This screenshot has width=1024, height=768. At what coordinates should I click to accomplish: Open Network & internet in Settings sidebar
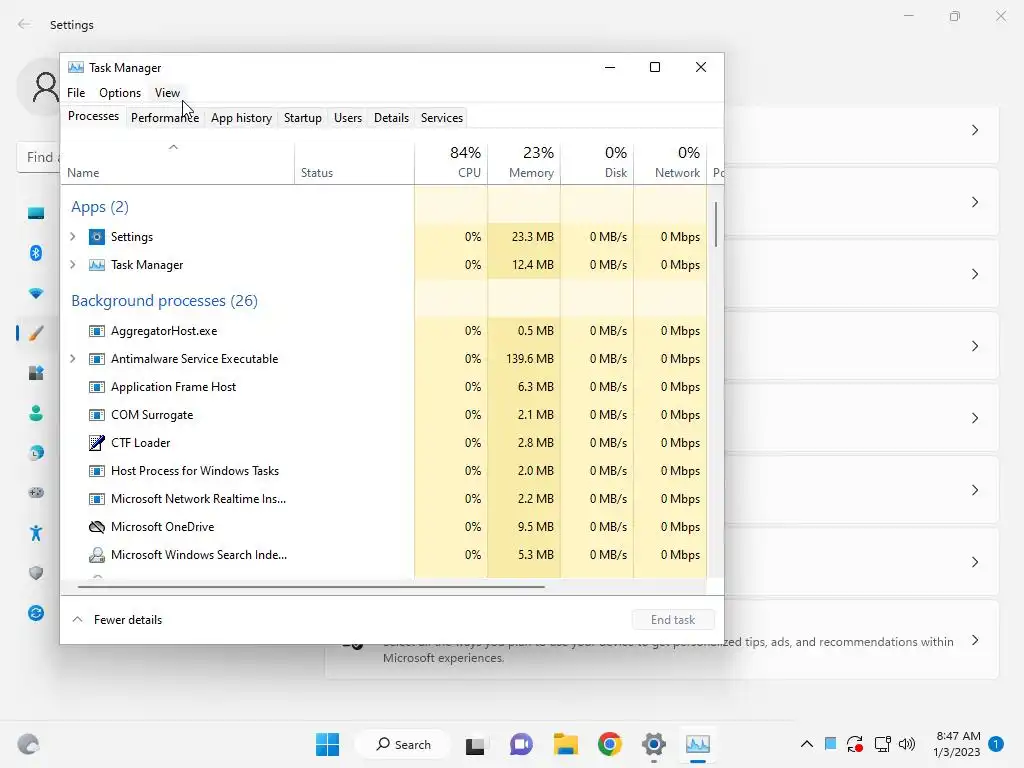(36, 293)
